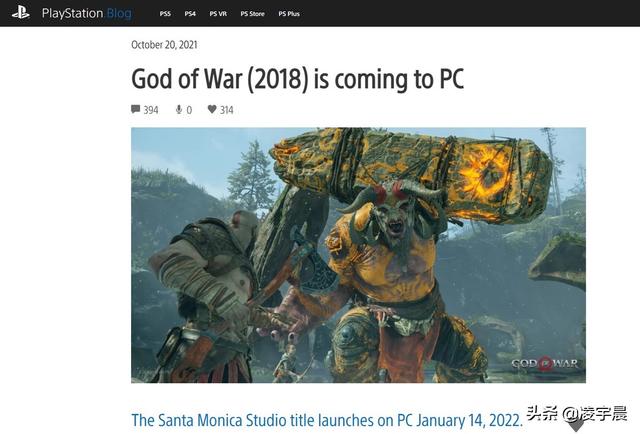Click the 0 count beside the microphone

189,110
